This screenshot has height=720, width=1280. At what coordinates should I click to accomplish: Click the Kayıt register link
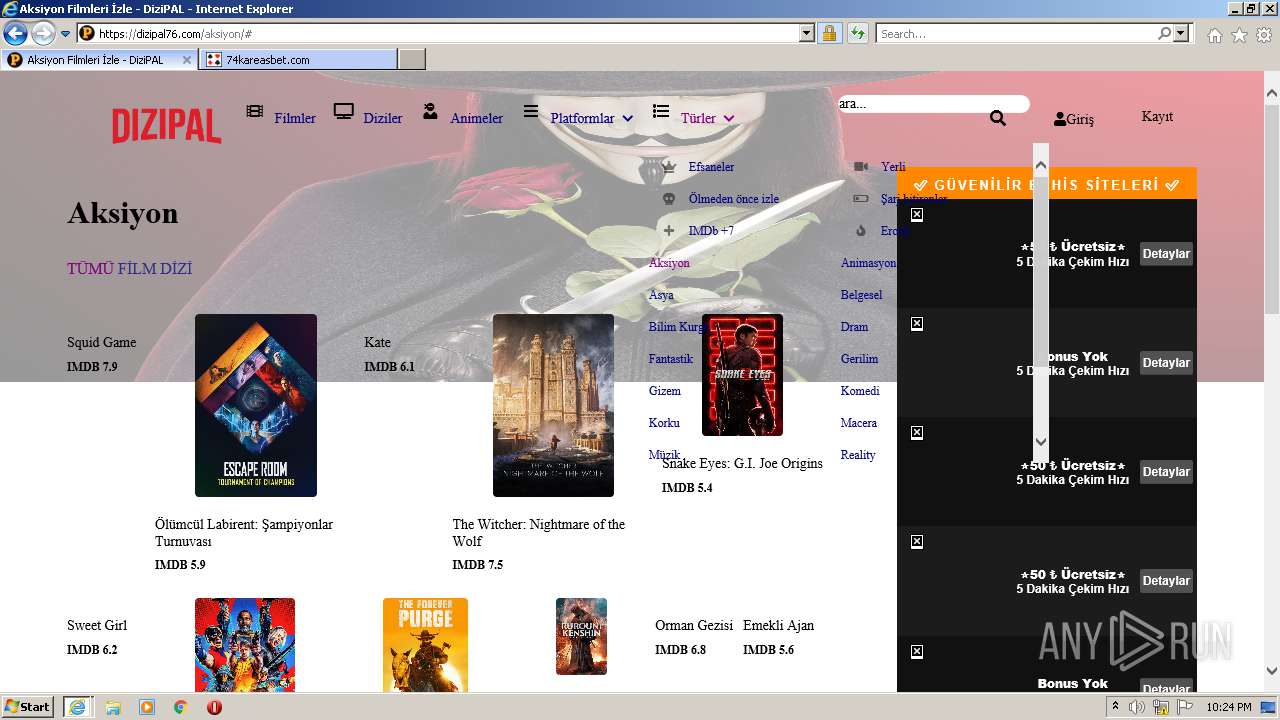coord(1157,117)
